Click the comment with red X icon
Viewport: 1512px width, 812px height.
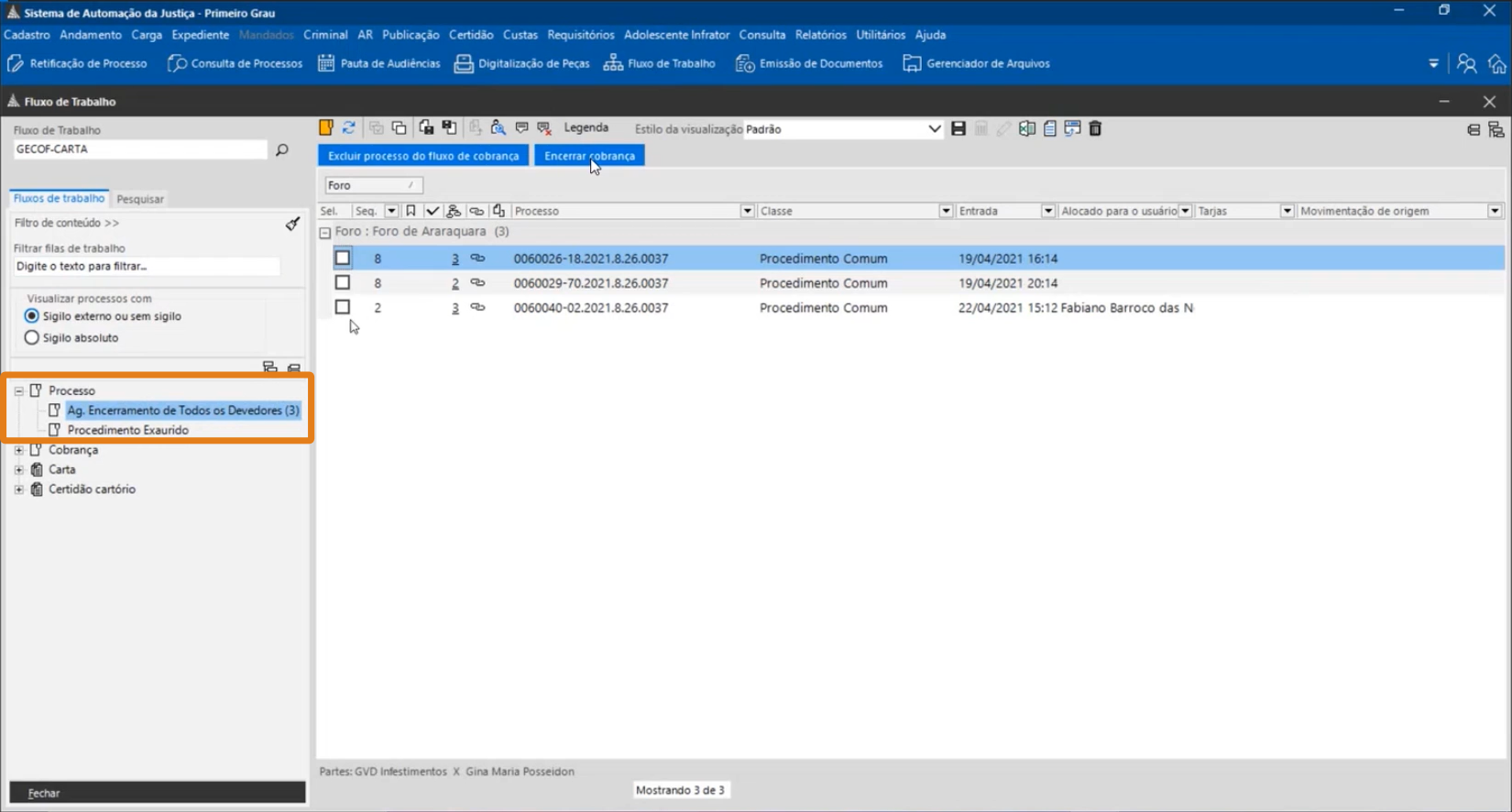(x=544, y=128)
